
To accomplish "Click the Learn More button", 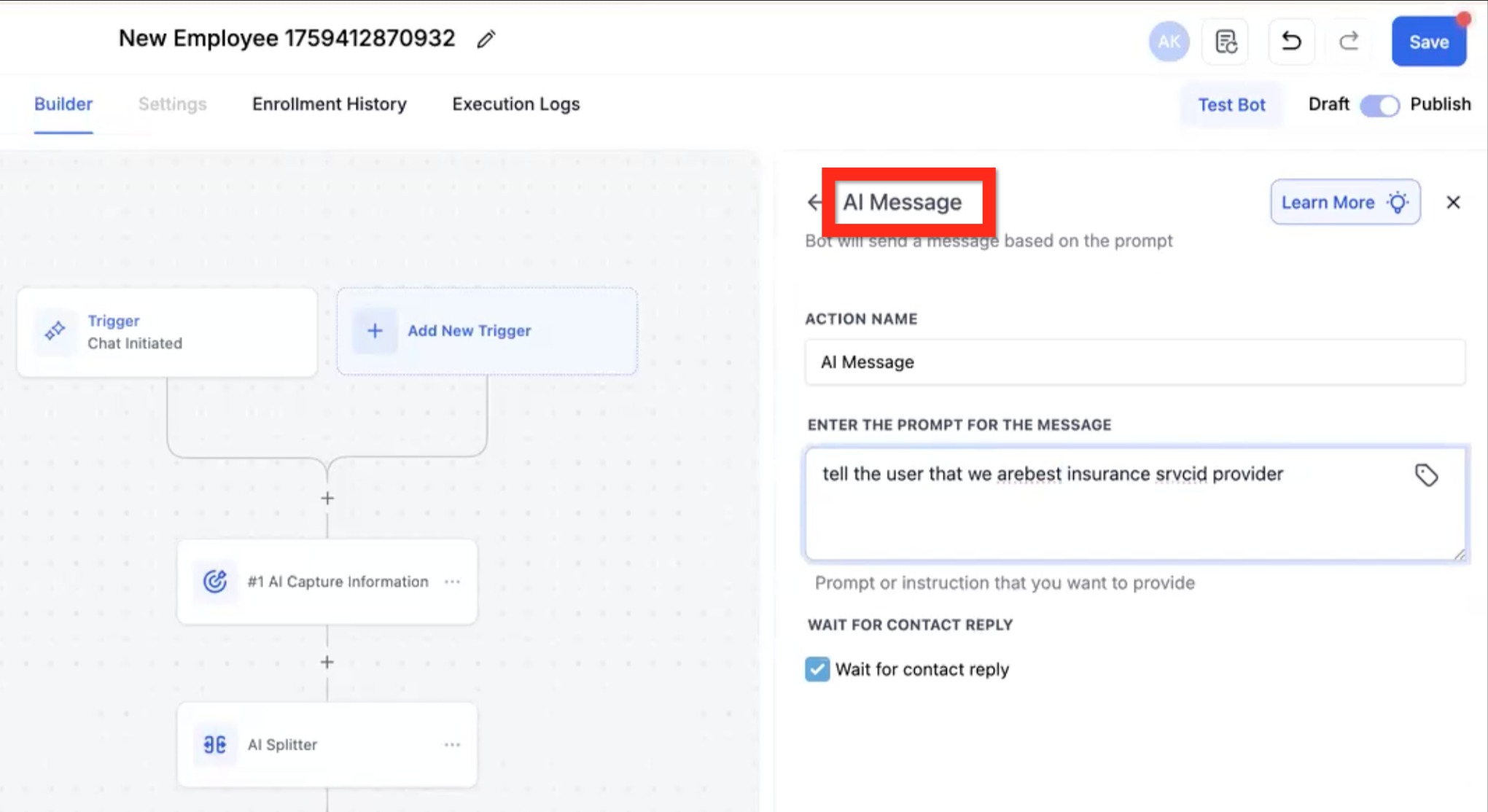I will [1344, 202].
